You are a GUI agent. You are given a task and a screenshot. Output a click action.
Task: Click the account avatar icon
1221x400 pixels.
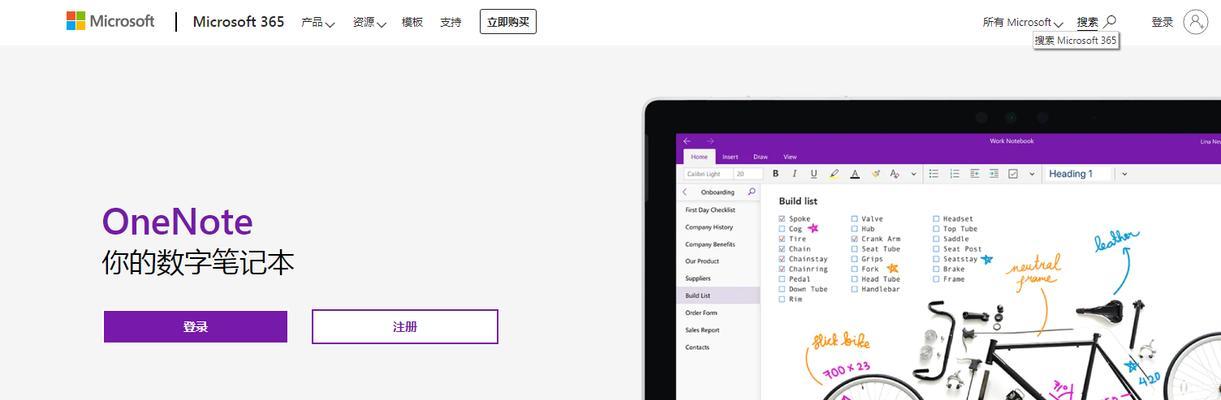click(x=1195, y=21)
